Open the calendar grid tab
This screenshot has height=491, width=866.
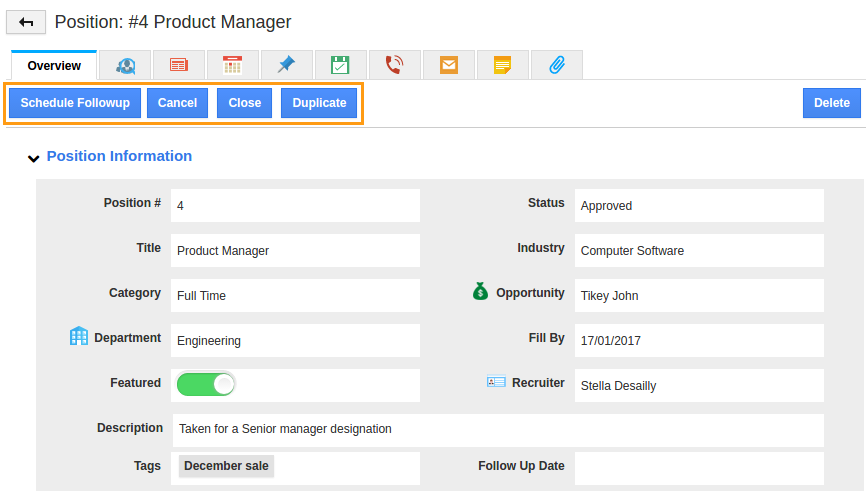pos(233,66)
